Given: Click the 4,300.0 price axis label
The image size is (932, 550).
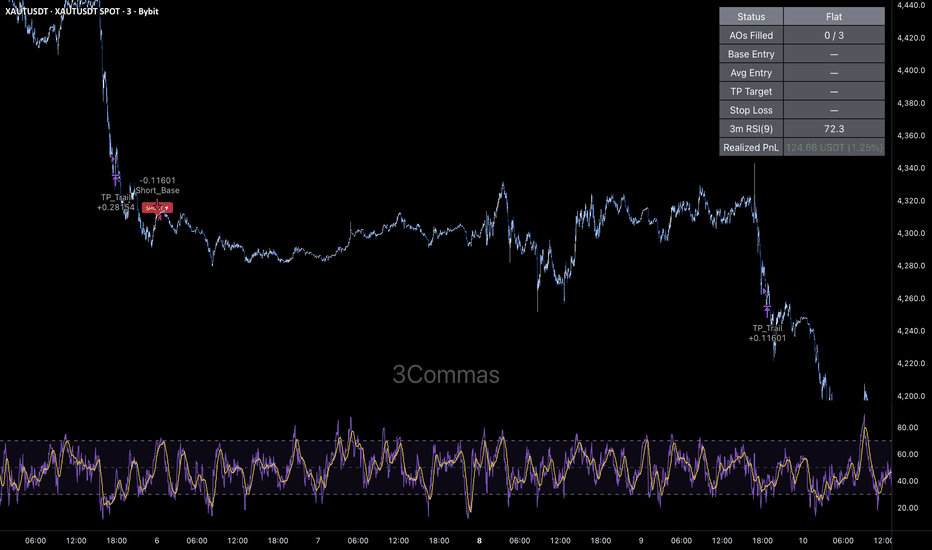Looking at the screenshot, I should pos(911,233).
